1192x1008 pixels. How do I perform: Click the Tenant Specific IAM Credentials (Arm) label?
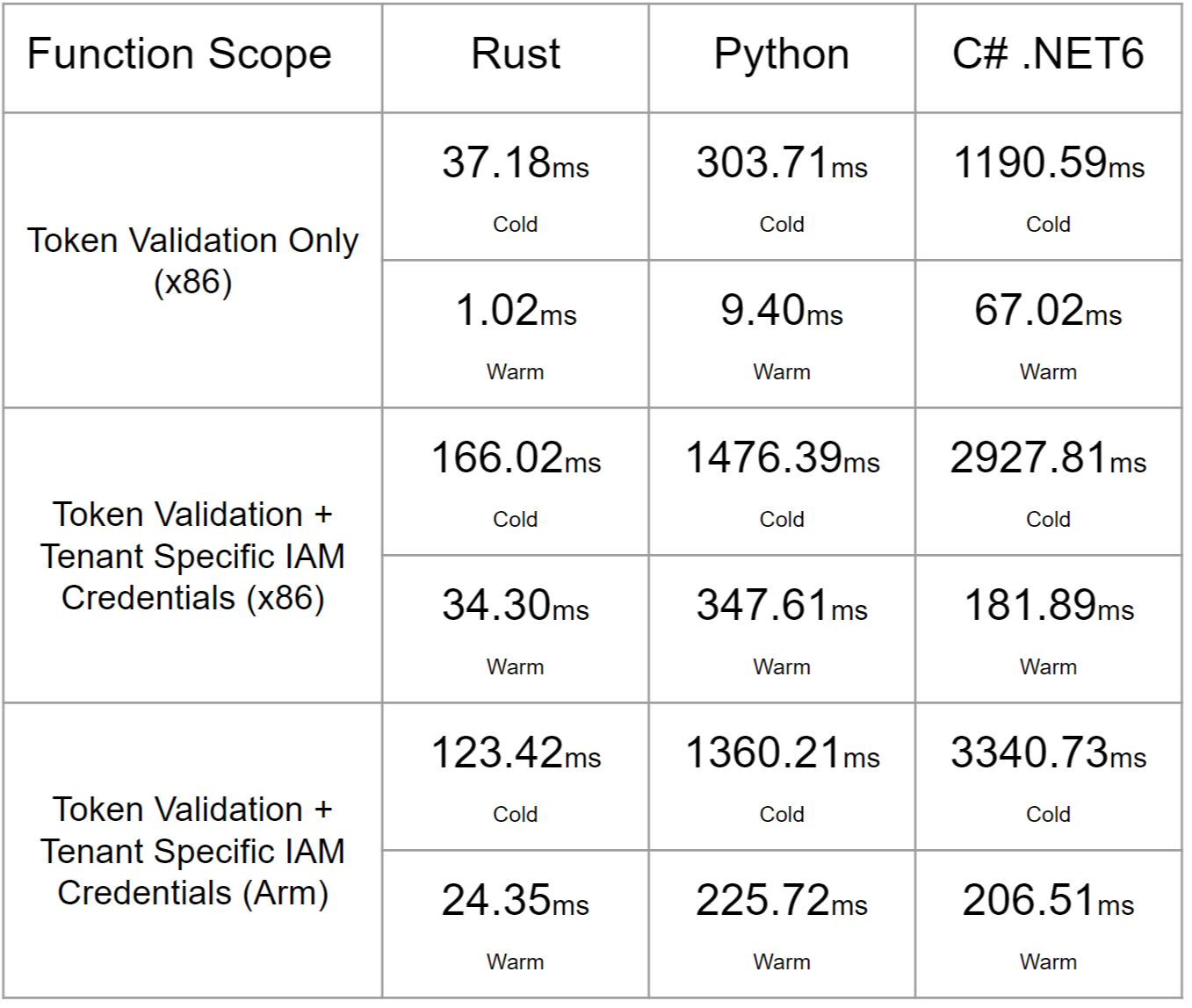click(192, 851)
